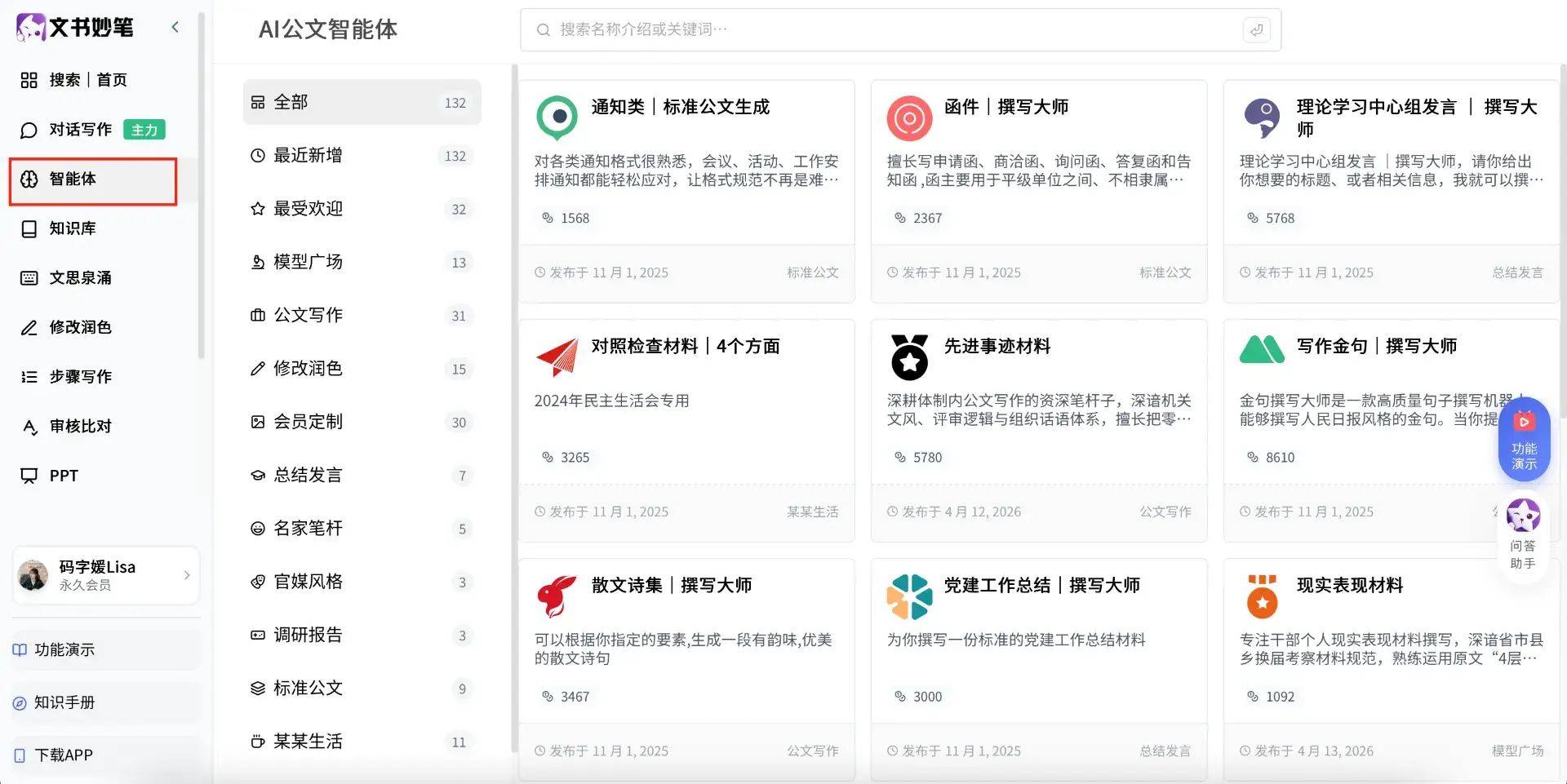Select the 模型广场 category
This screenshot has height=784, width=1567.
coord(308,262)
